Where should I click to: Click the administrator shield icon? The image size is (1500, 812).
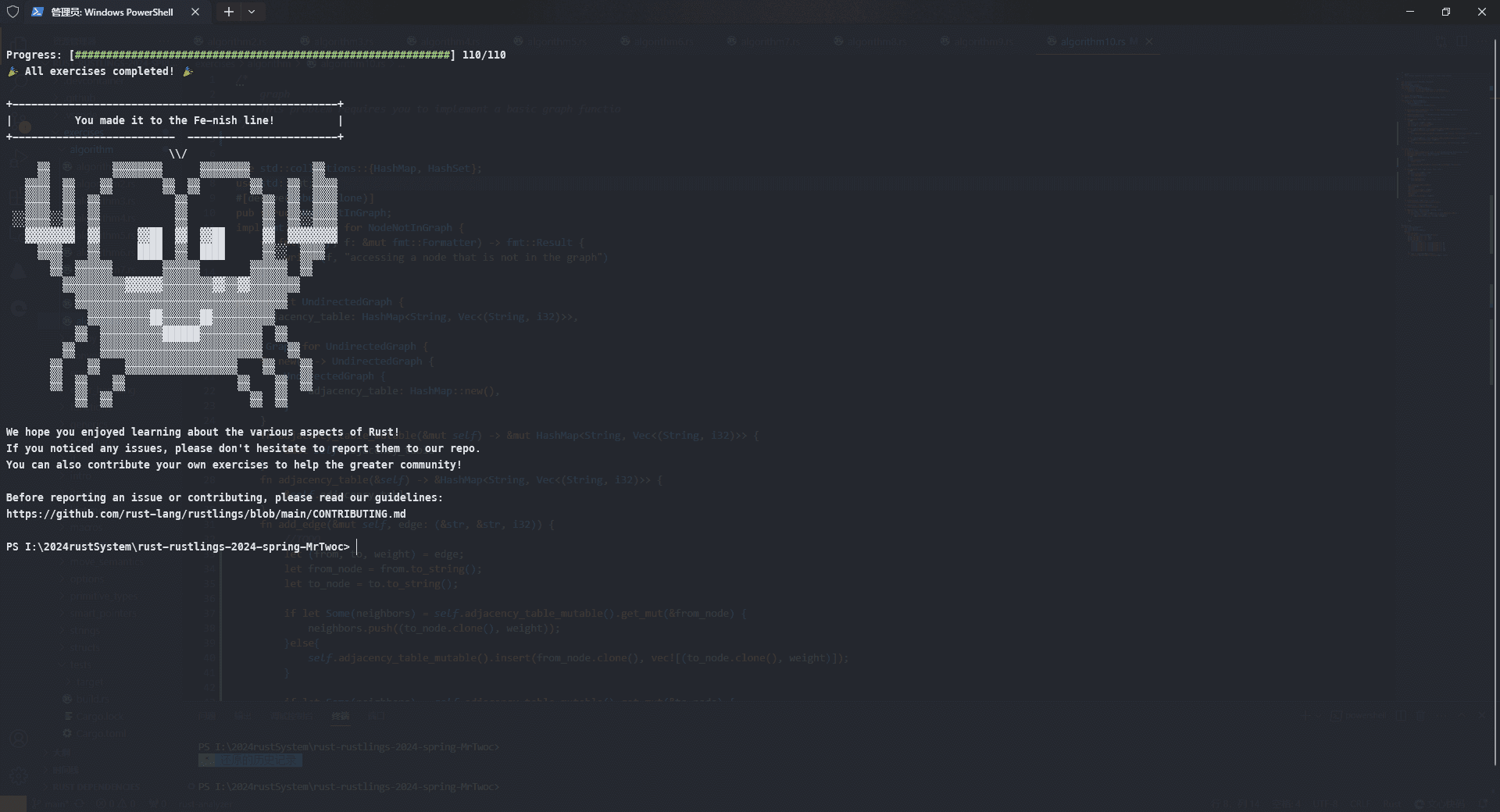click(x=12, y=12)
